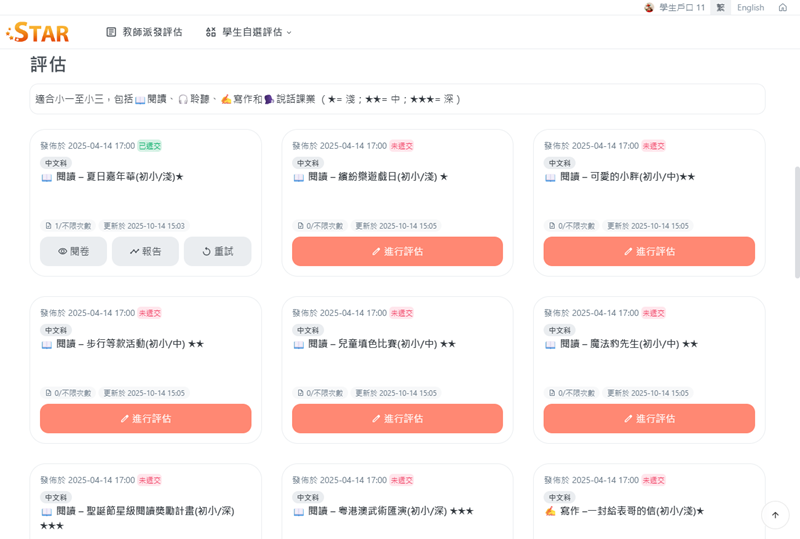Click 閱卷 button for 夏日嘉年華
The image size is (800, 539).
[74, 251]
